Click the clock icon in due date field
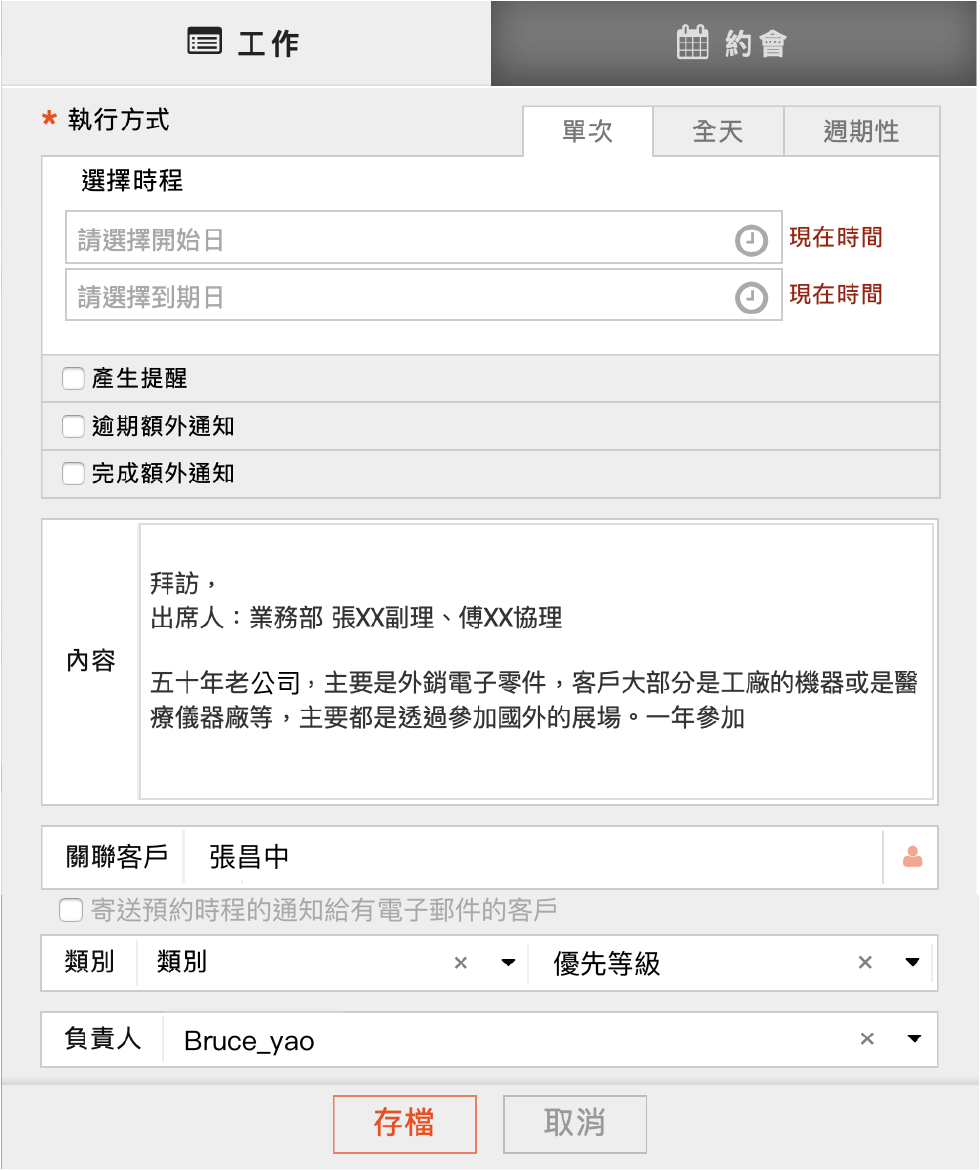The height and width of the screenshot is (1170, 980). pos(751,298)
